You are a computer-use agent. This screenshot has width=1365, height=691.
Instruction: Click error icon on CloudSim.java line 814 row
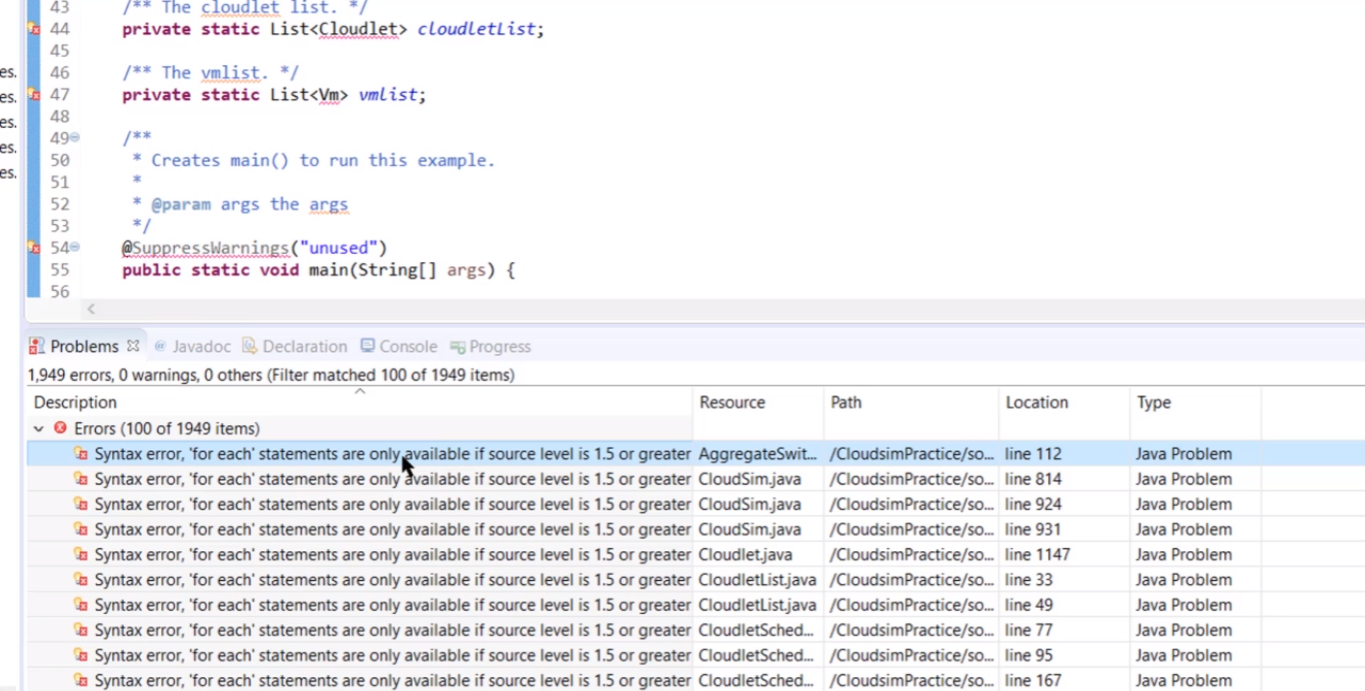(x=84, y=478)
